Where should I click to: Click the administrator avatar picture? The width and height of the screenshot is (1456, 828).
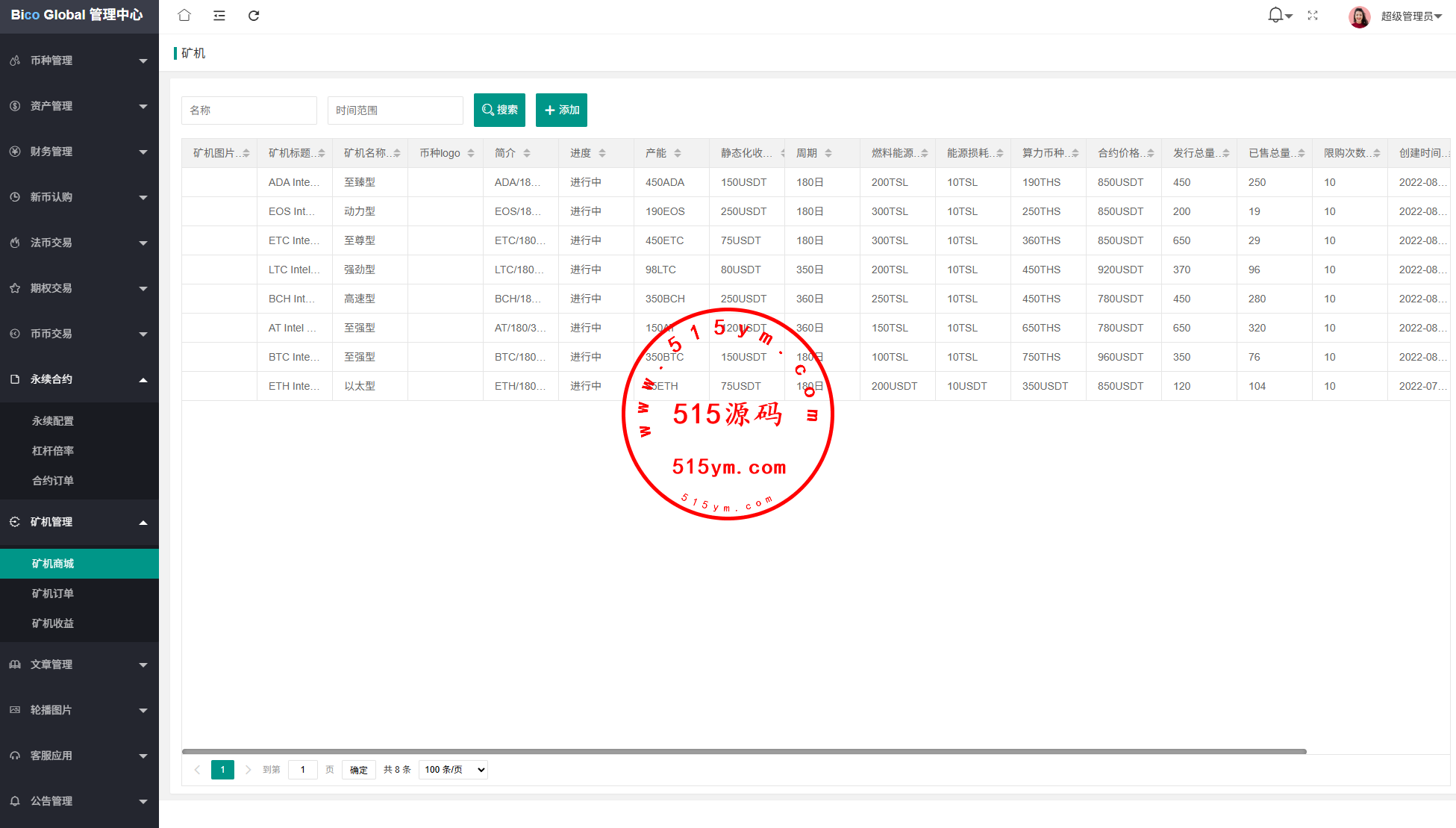pyautogui.click(x=1359, y=16)
